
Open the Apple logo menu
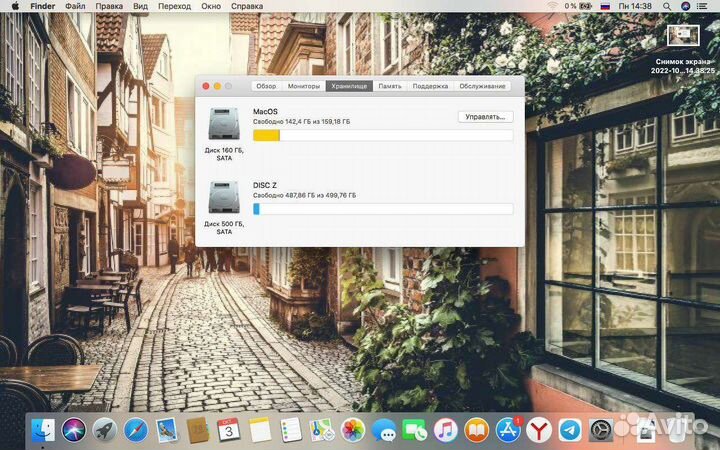click(x=15, y=6)
